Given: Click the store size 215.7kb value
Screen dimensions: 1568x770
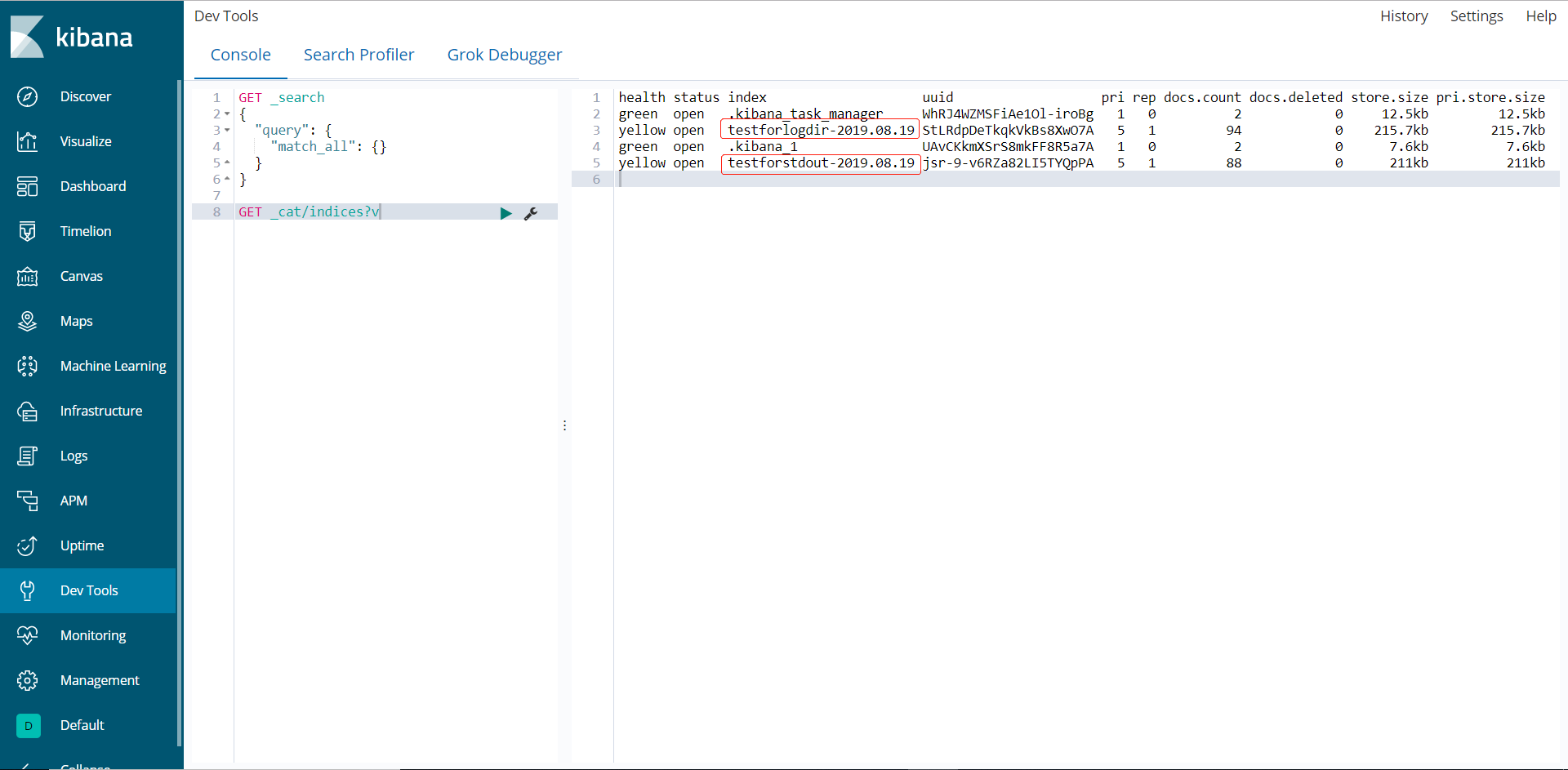Looking at the screenshot, I should point(1401,131).
